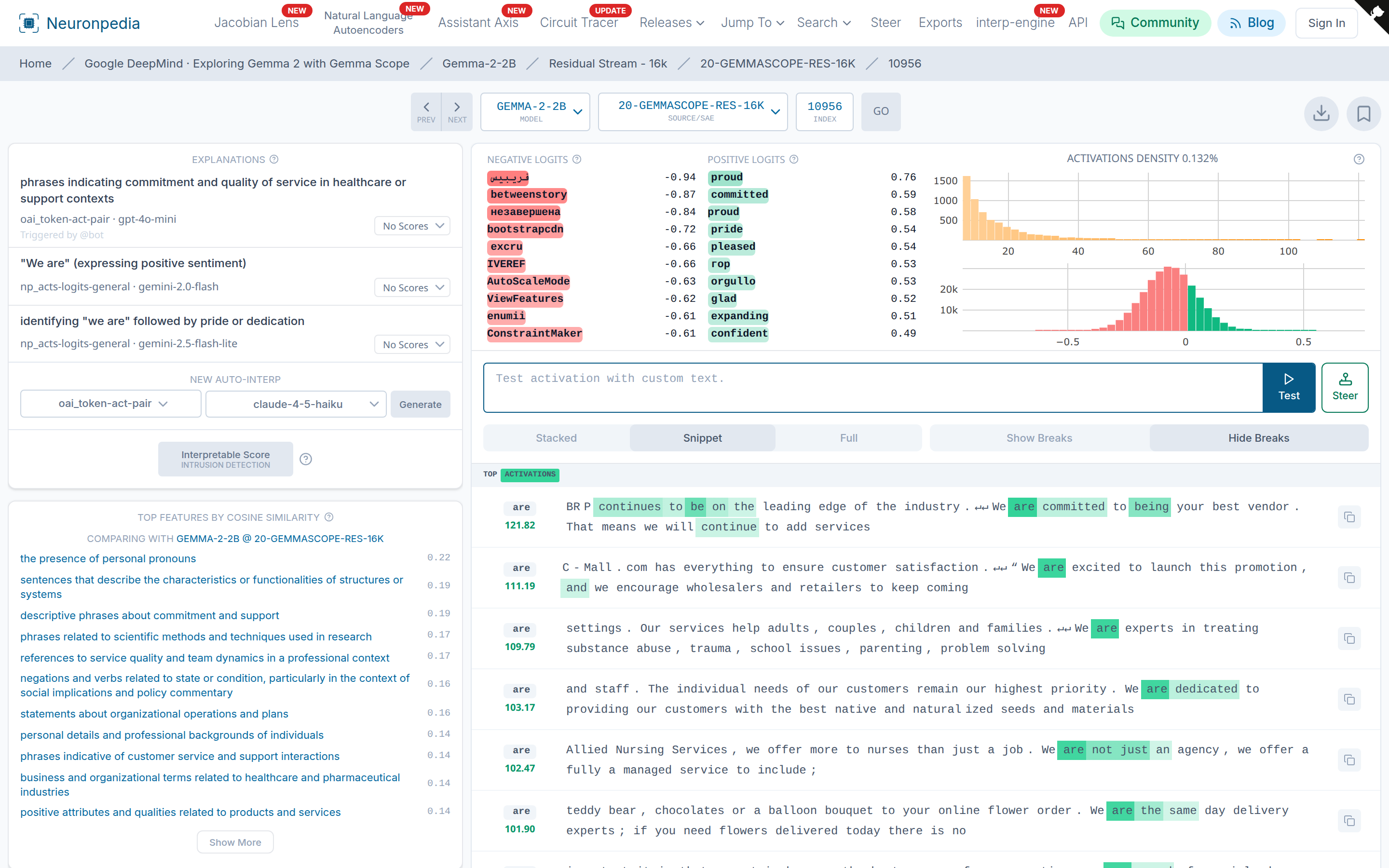Click the 10956 index field
The image size is (1389, 868).
[x=824, y=111]
